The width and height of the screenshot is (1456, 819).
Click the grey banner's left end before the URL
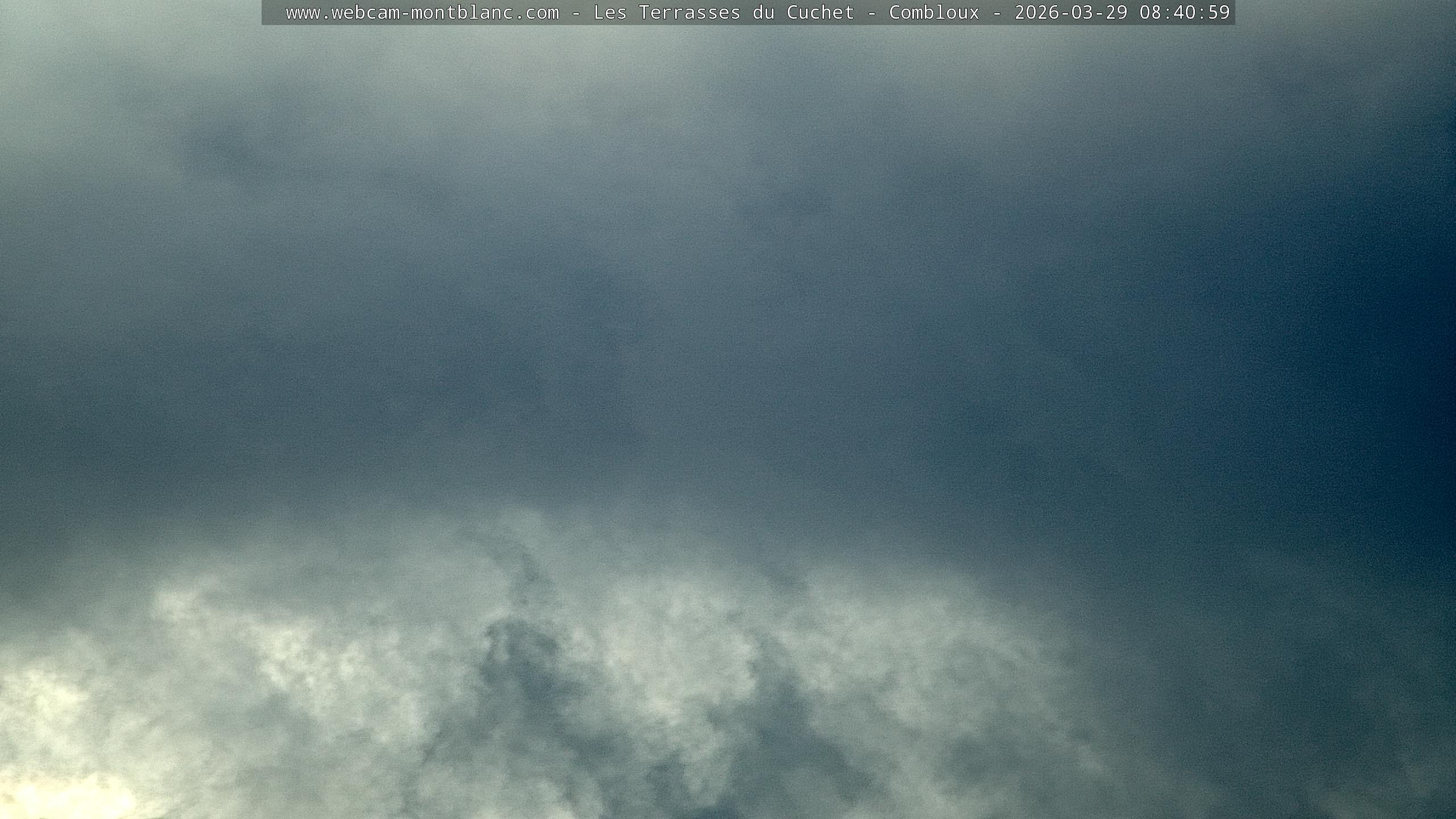(x=273, y=13)
